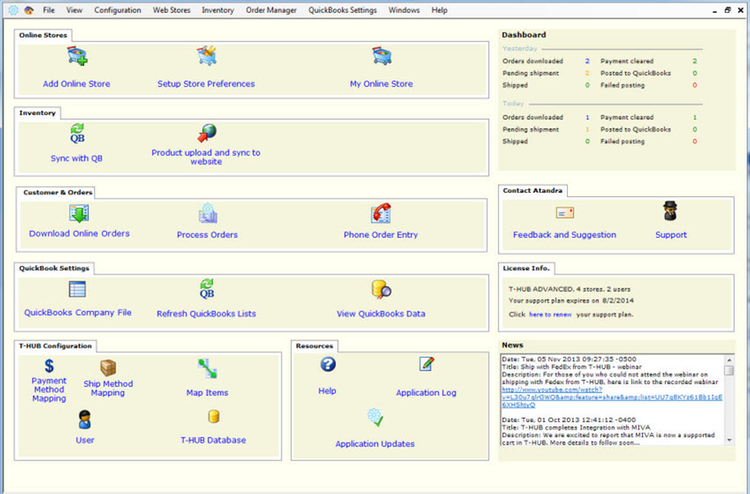
Task: Click the Ship Method Mapping box icon
Action: point(108,368)
